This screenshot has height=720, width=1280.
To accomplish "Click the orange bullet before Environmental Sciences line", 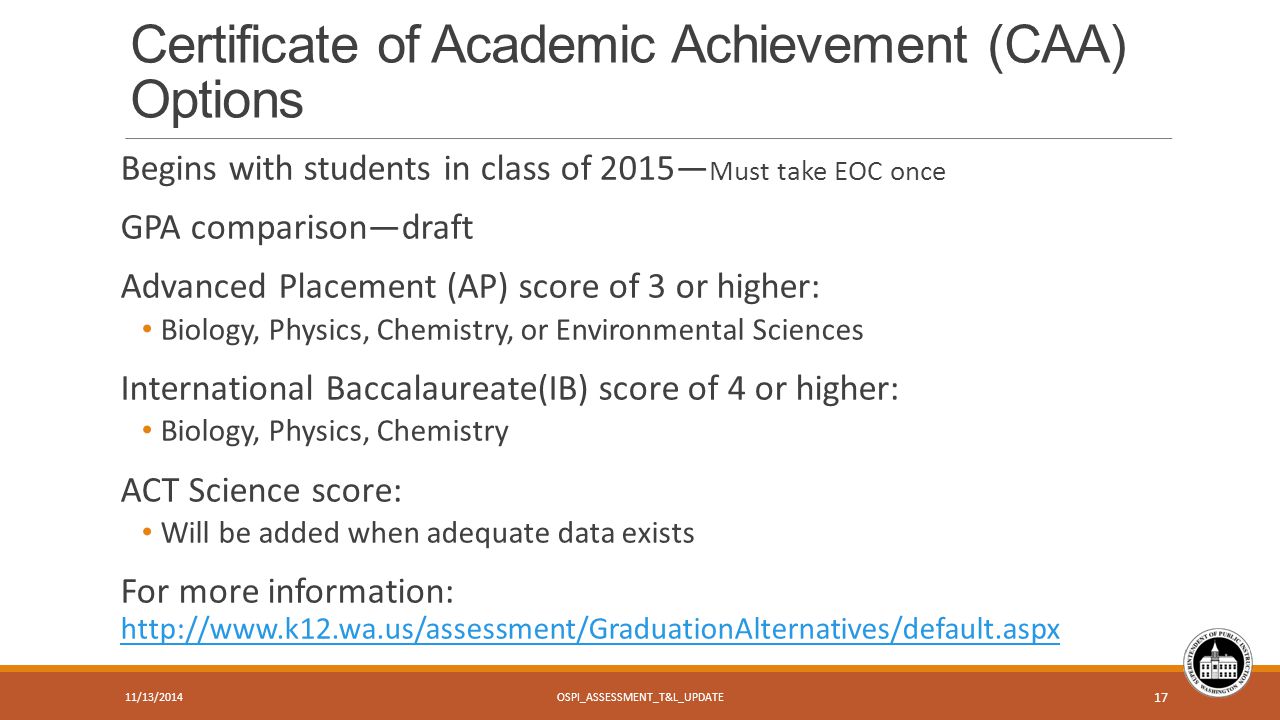I will (x=148, y=329).
